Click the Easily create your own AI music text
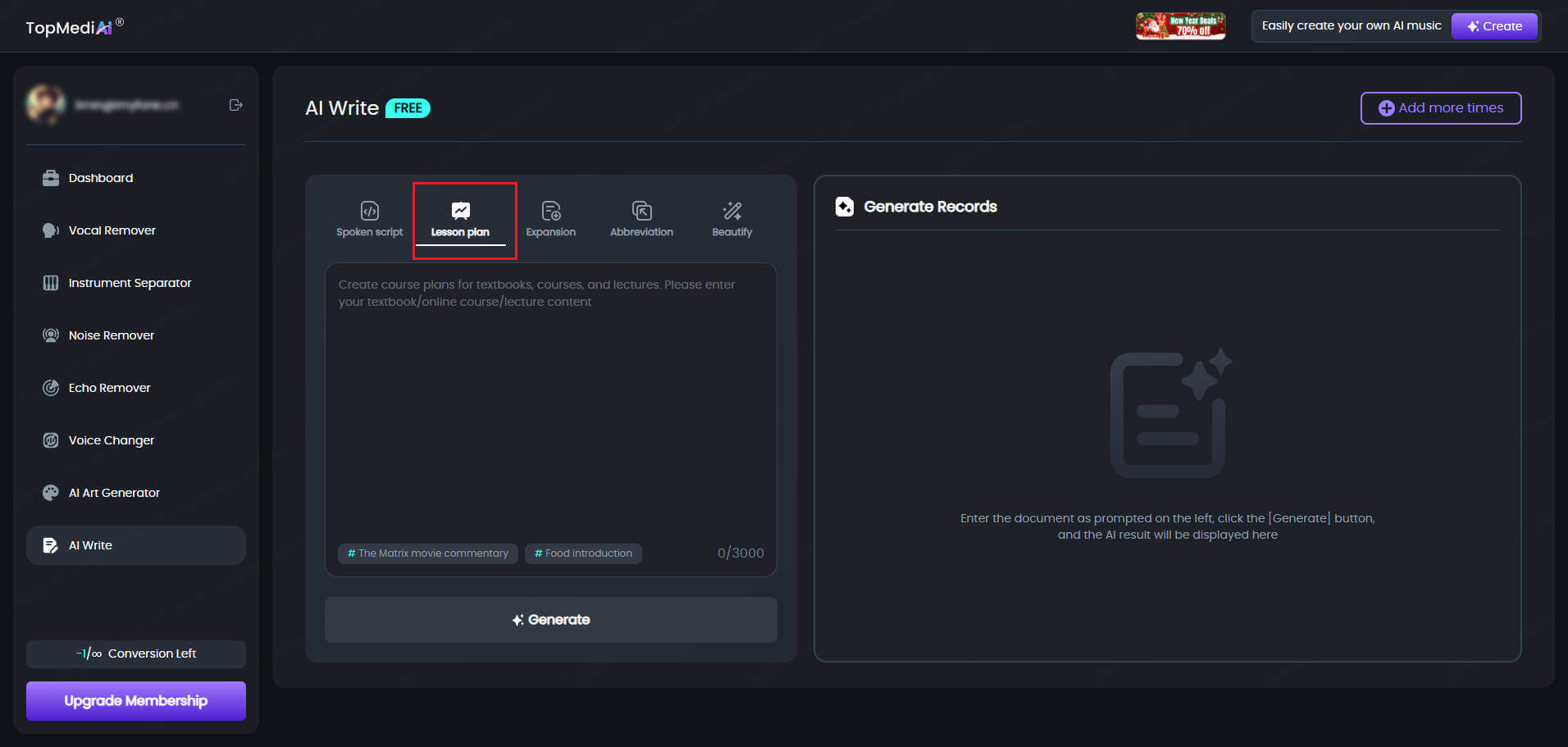 (x=1351, y=25)
